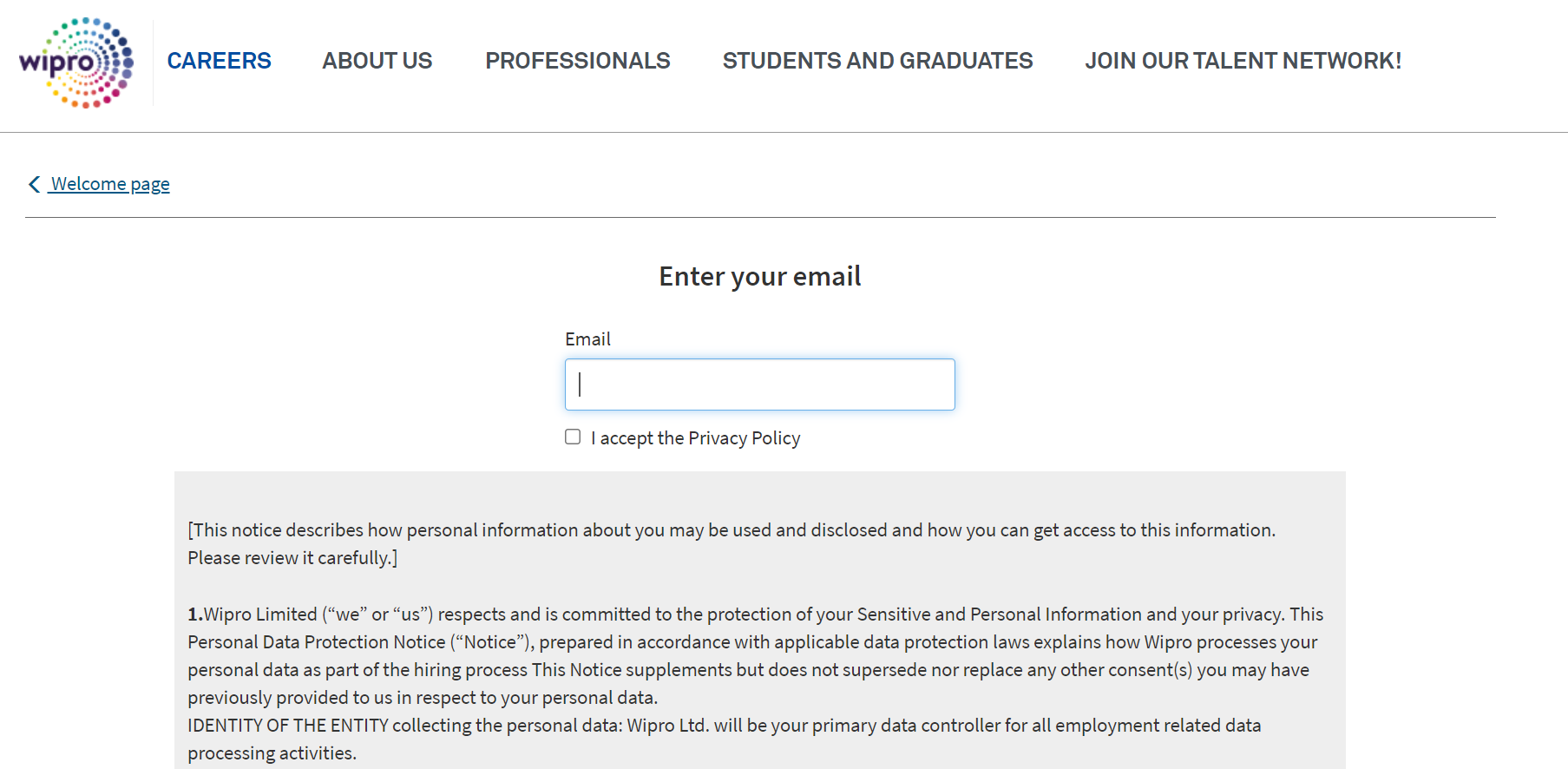Go to the PROFESSIONALS section
1568x769 pixels.
coord(578,61)
